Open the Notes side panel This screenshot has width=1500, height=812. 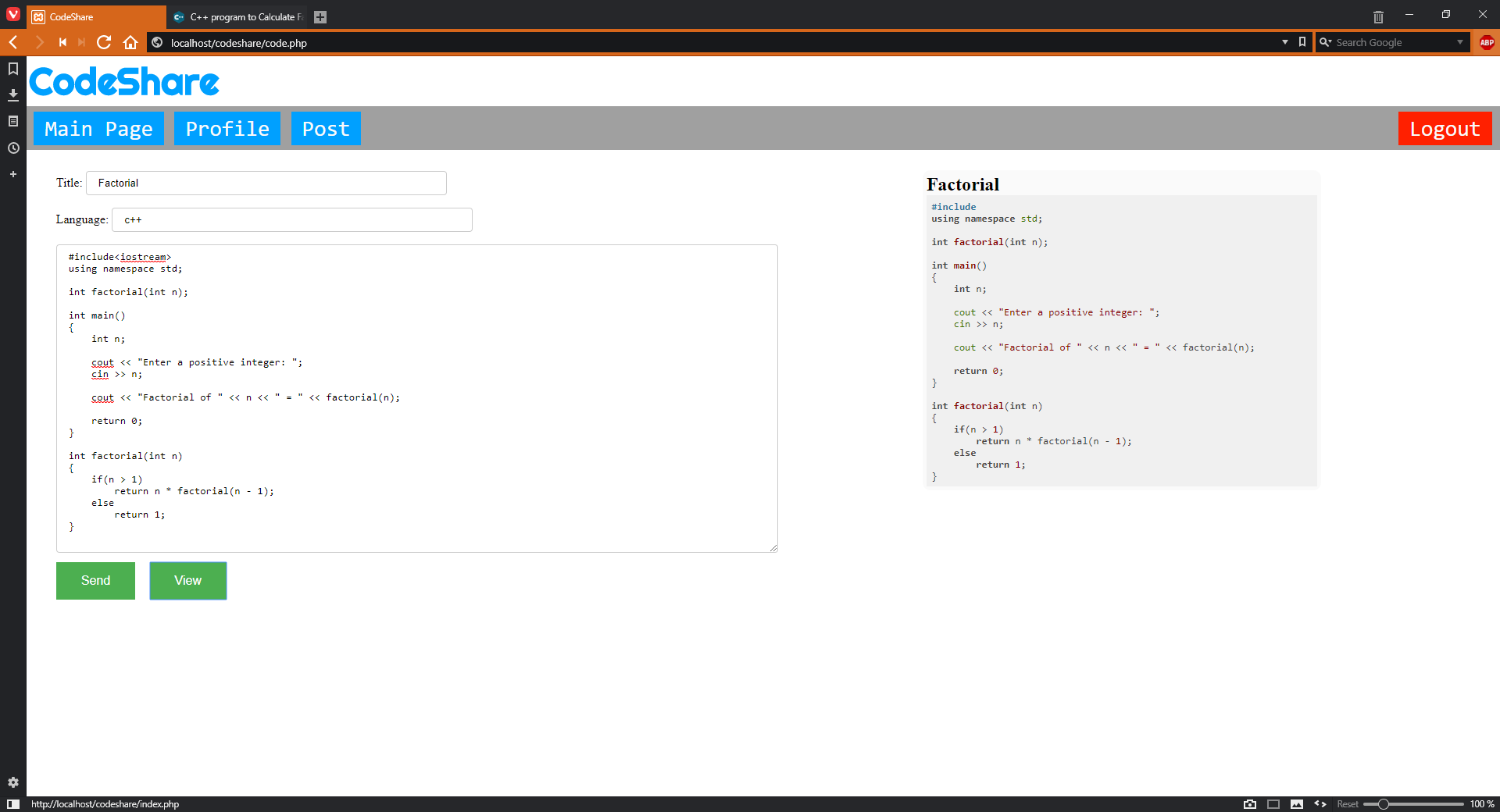[13, 121]
